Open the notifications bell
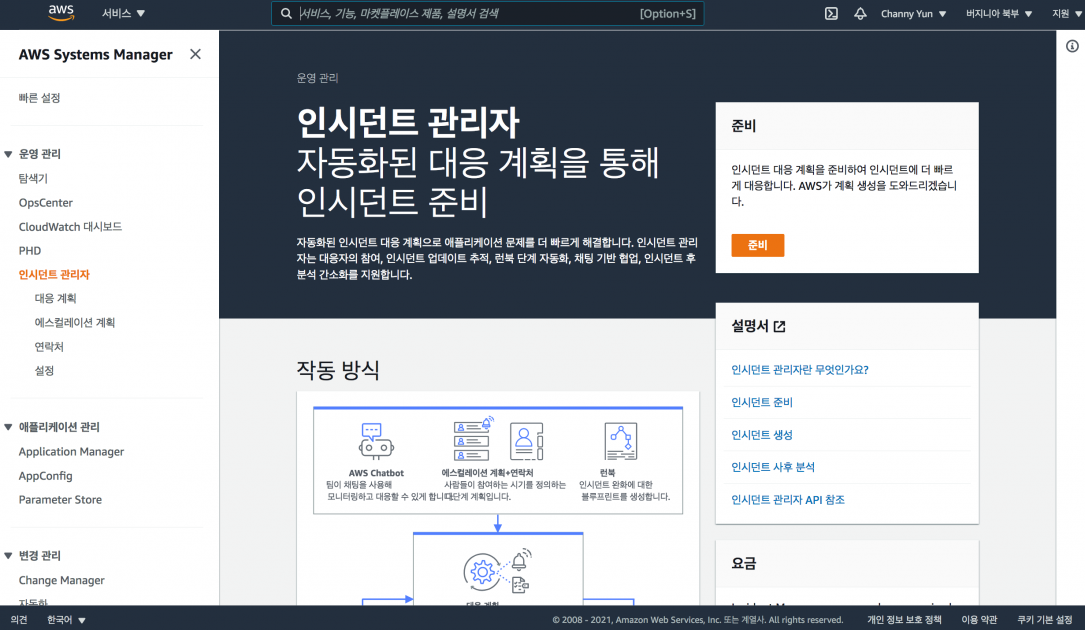 tap(861, 14)
